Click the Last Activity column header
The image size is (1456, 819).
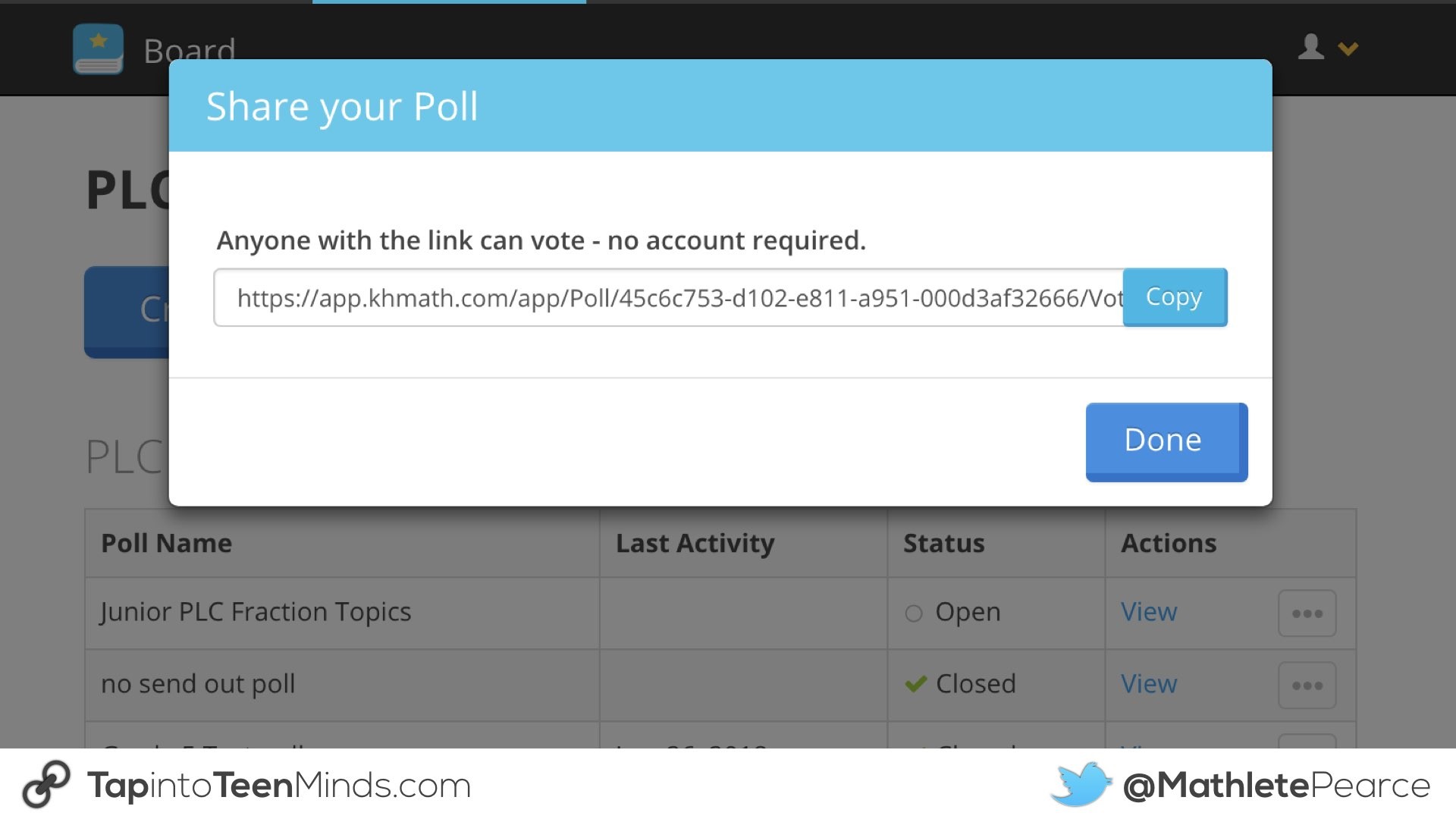click(695, 544)
